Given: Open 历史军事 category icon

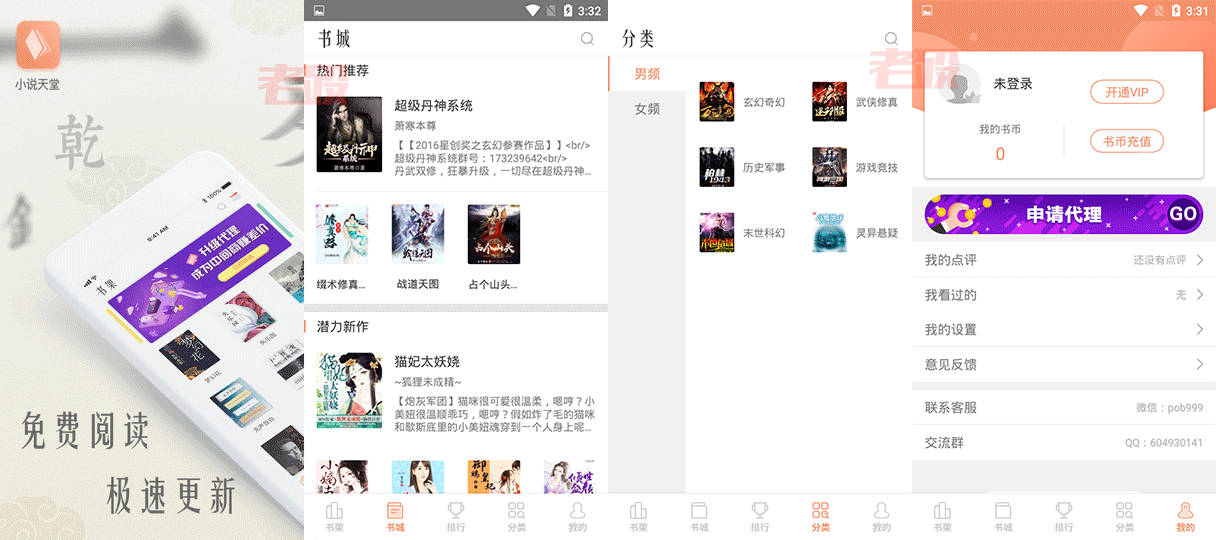Looking at the screenshot, I should coord(717,167).
